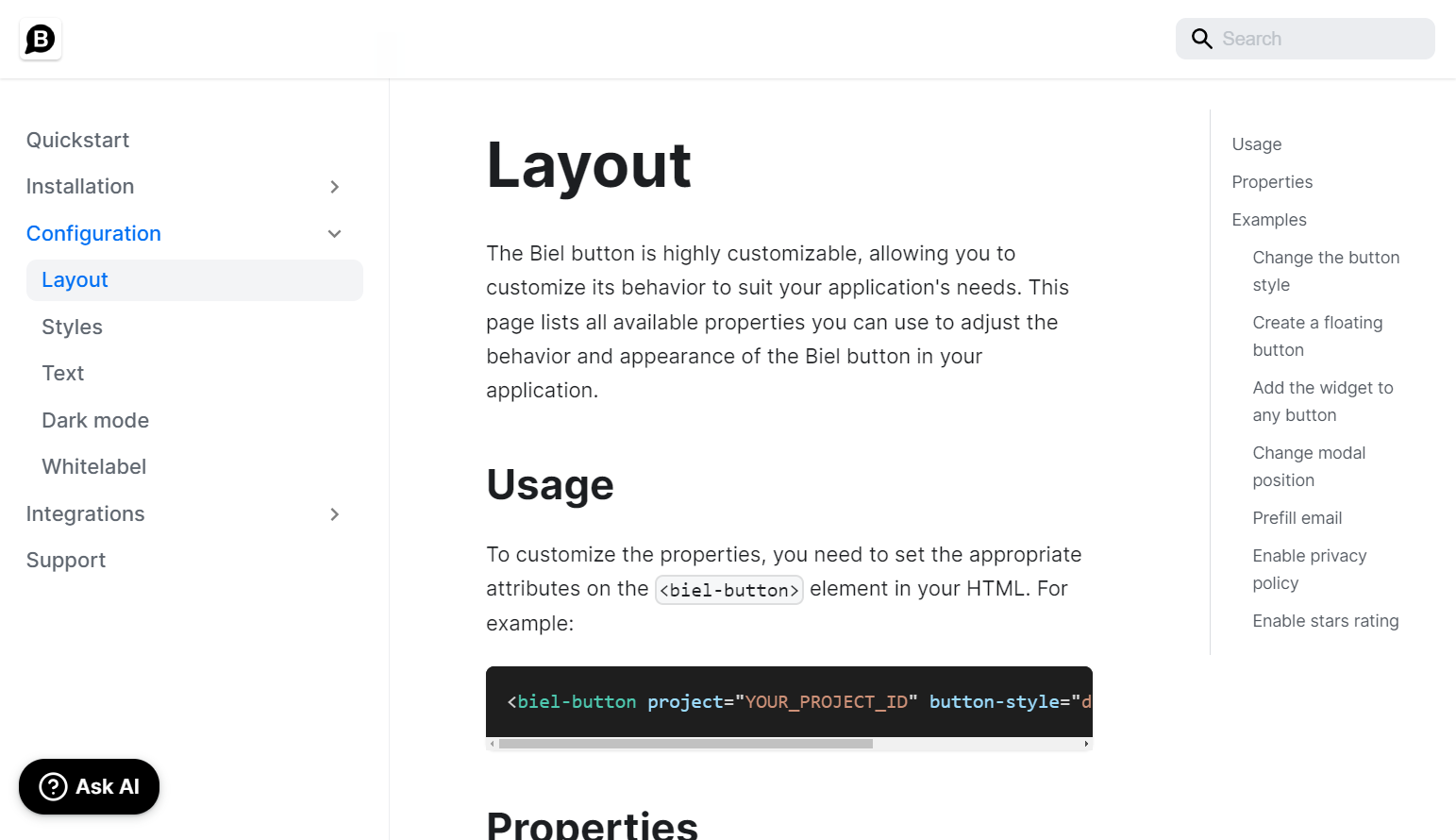The height and width of the screenshot is (840, 1456).
Task: Go to Prefill email section
Action: click(1297, 518)
